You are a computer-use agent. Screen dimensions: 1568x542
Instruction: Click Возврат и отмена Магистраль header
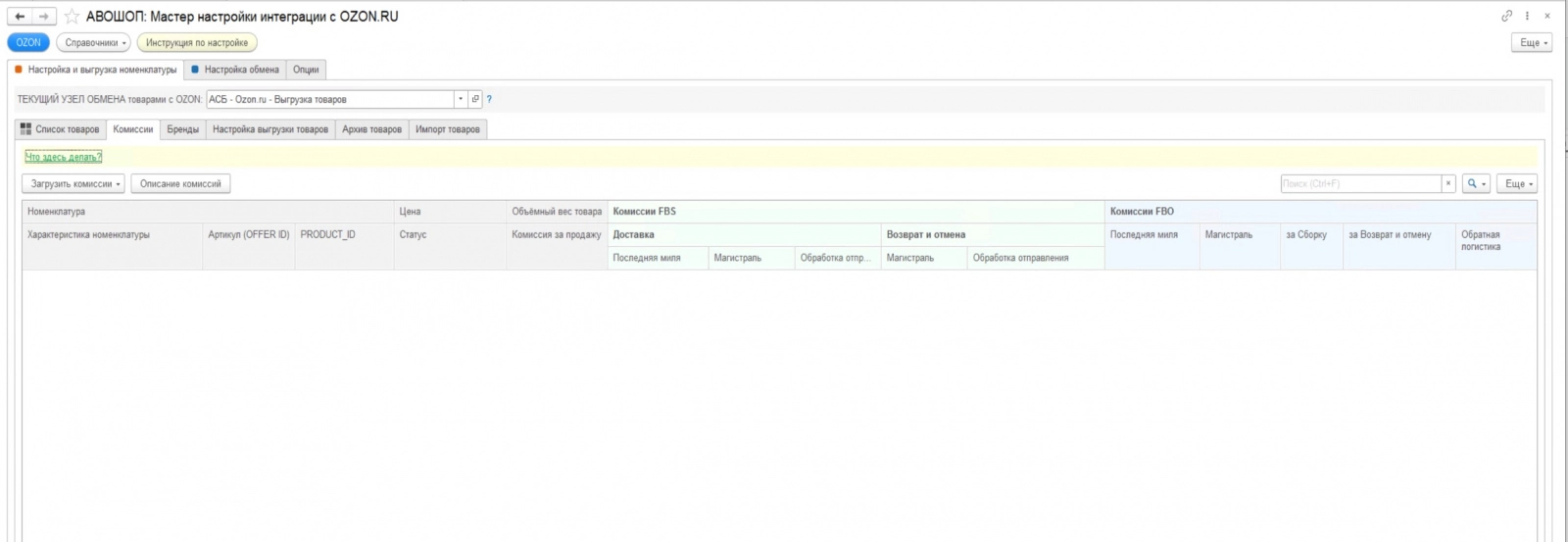tap(925, 258)
